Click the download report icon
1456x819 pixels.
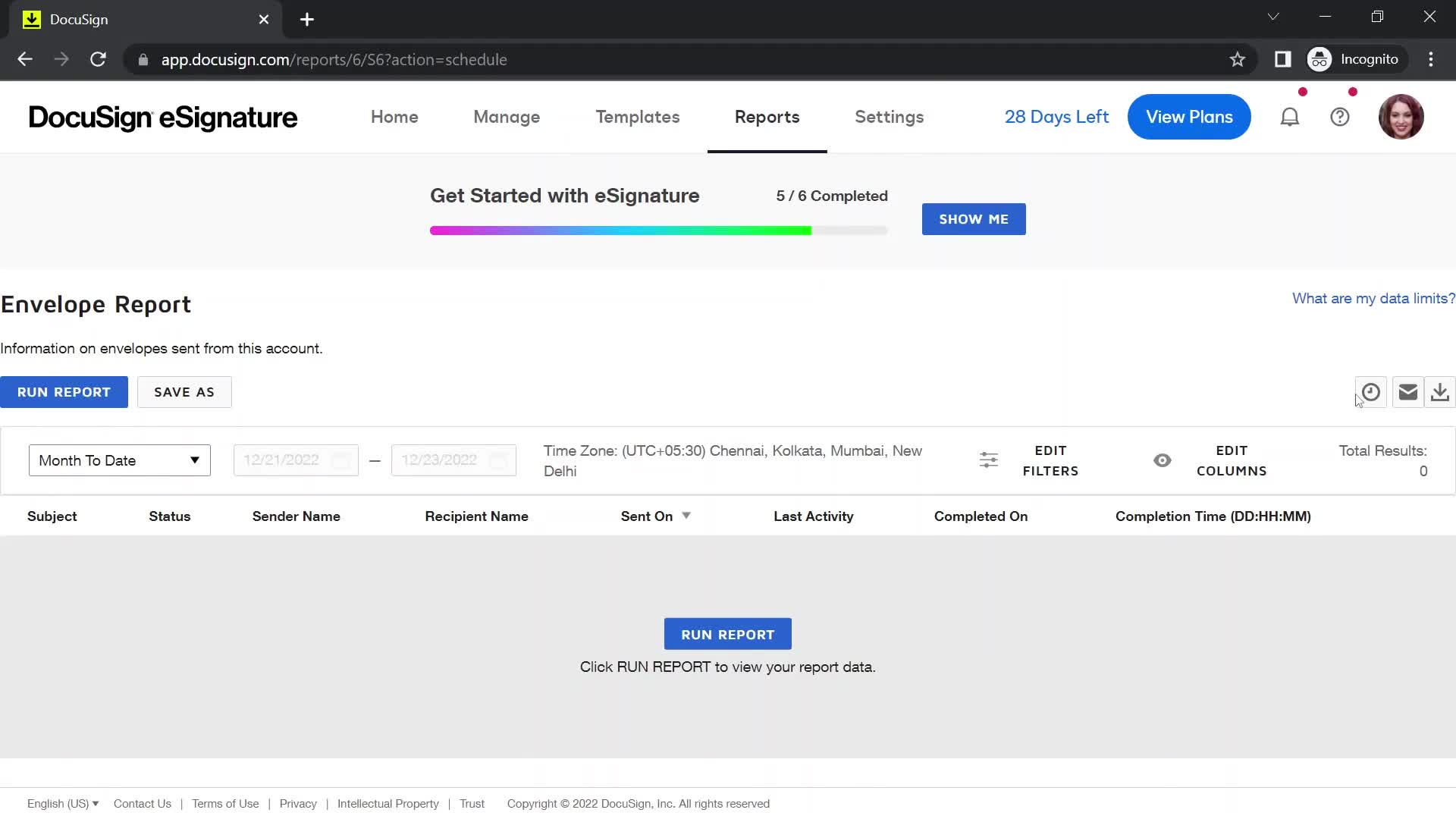pyautogui.click(x=1440, y=392)
